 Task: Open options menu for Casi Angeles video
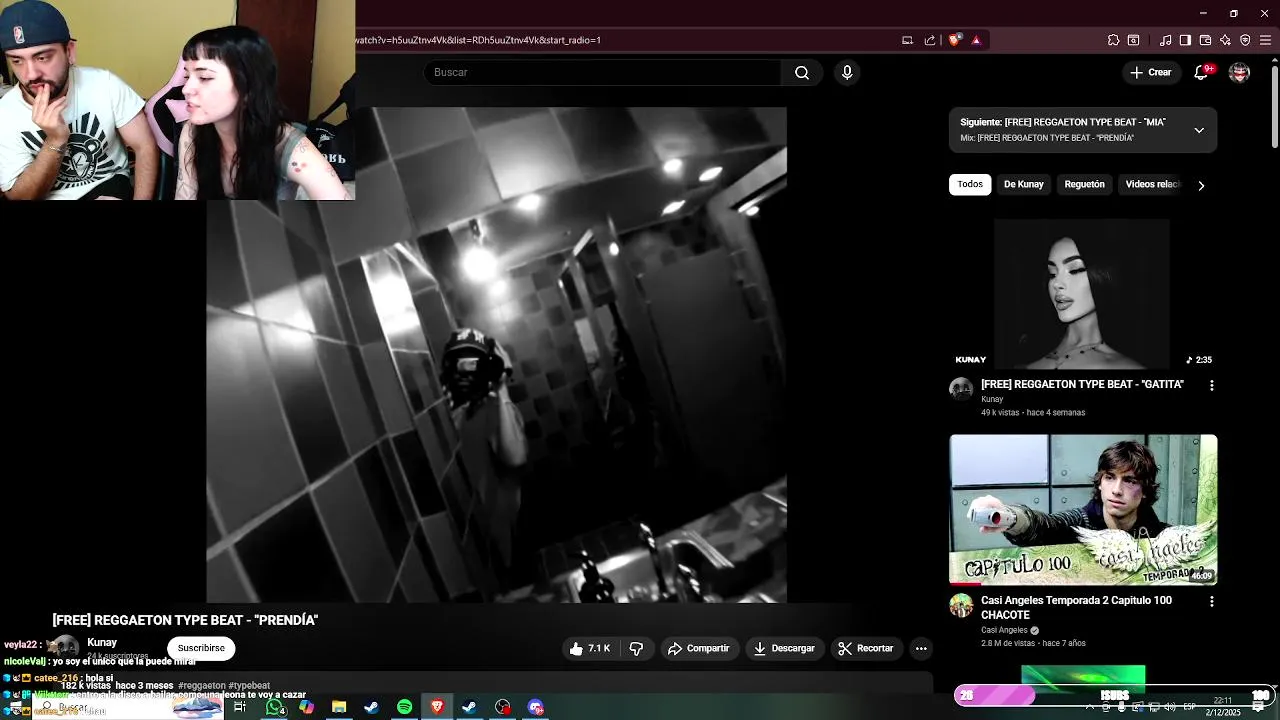(x=1211, y=601)
